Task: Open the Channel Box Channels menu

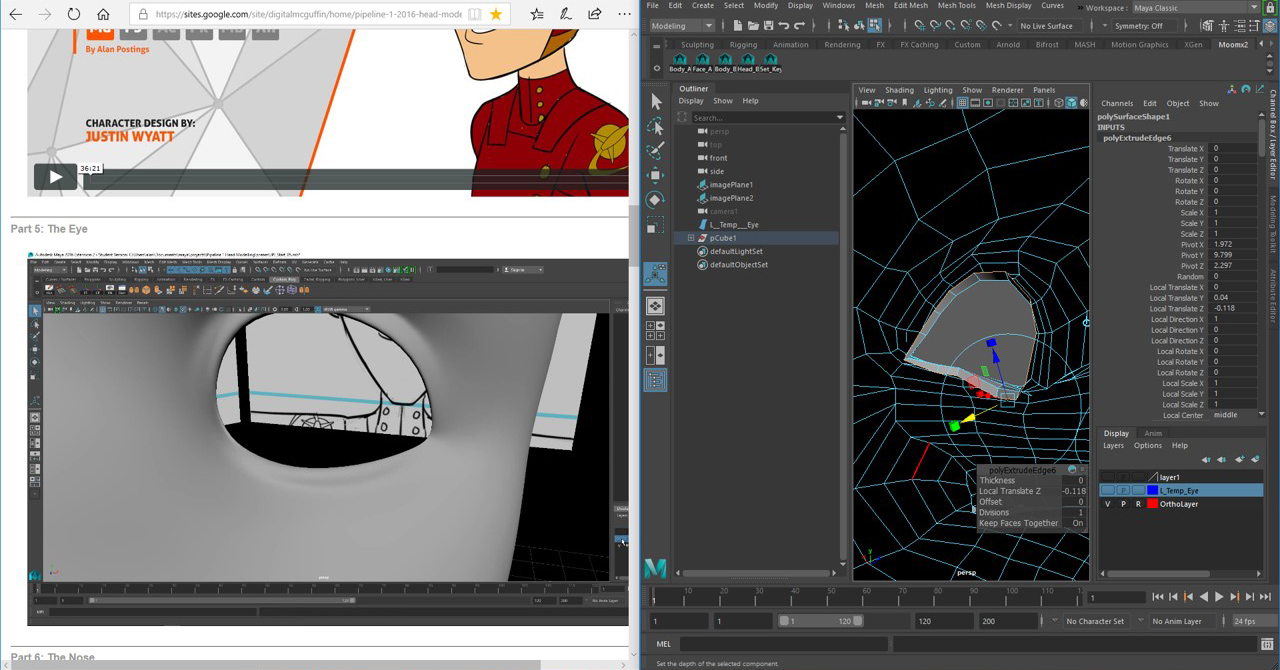Action: pos(1117,103)
